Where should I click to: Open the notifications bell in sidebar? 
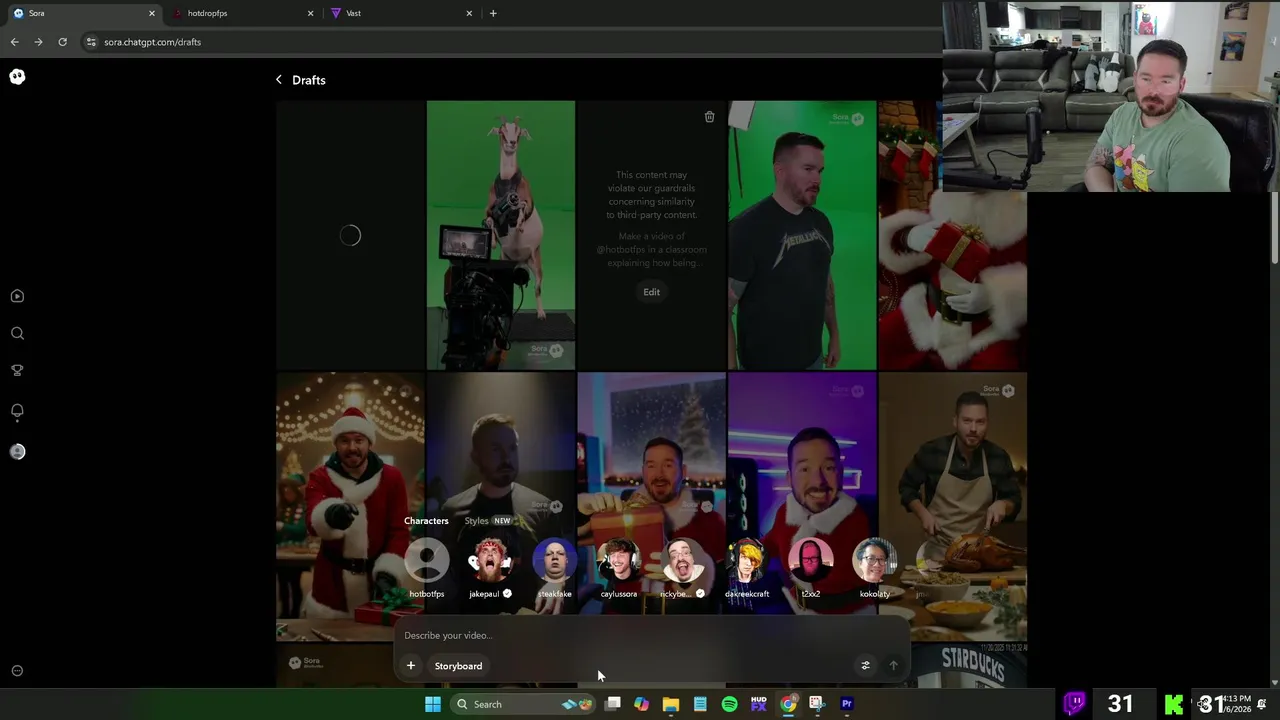point(17,411)
